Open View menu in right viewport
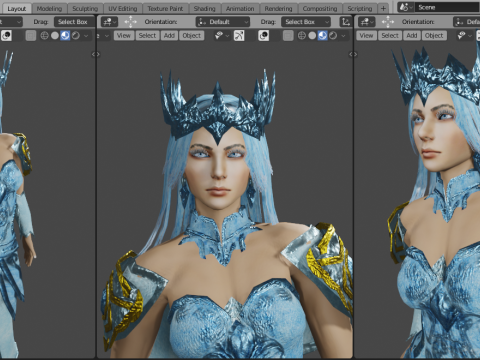The image size is (480, 360). pyautogui.click(x=366, y=35)
